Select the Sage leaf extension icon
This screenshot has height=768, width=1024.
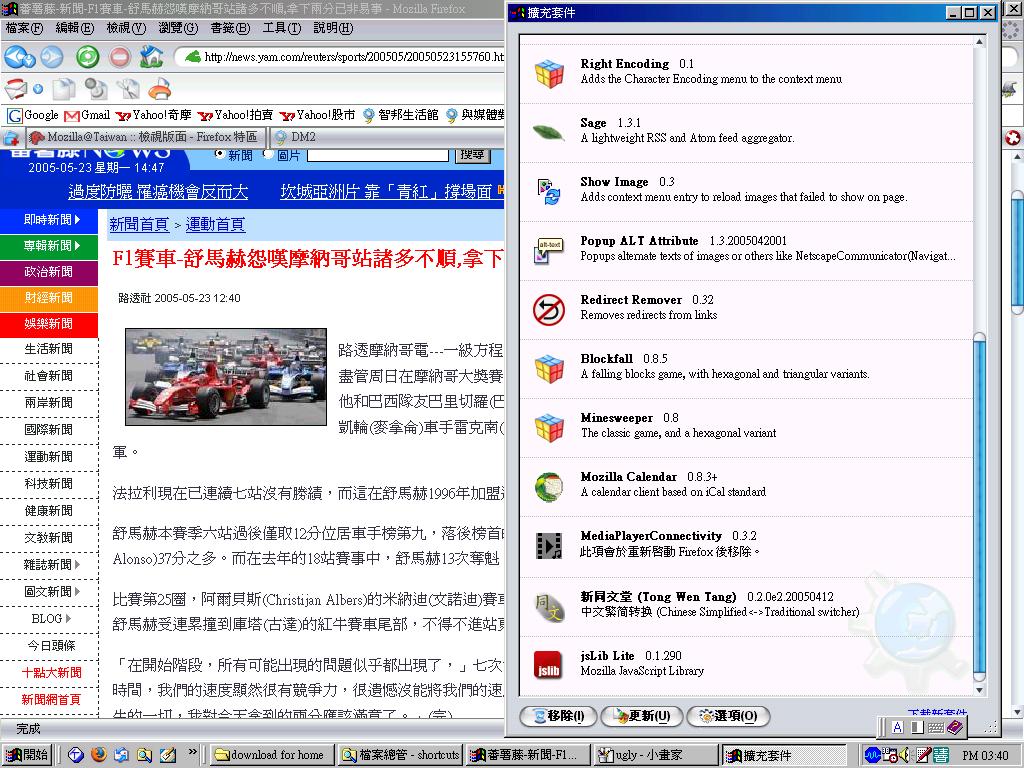pos(548,132)
